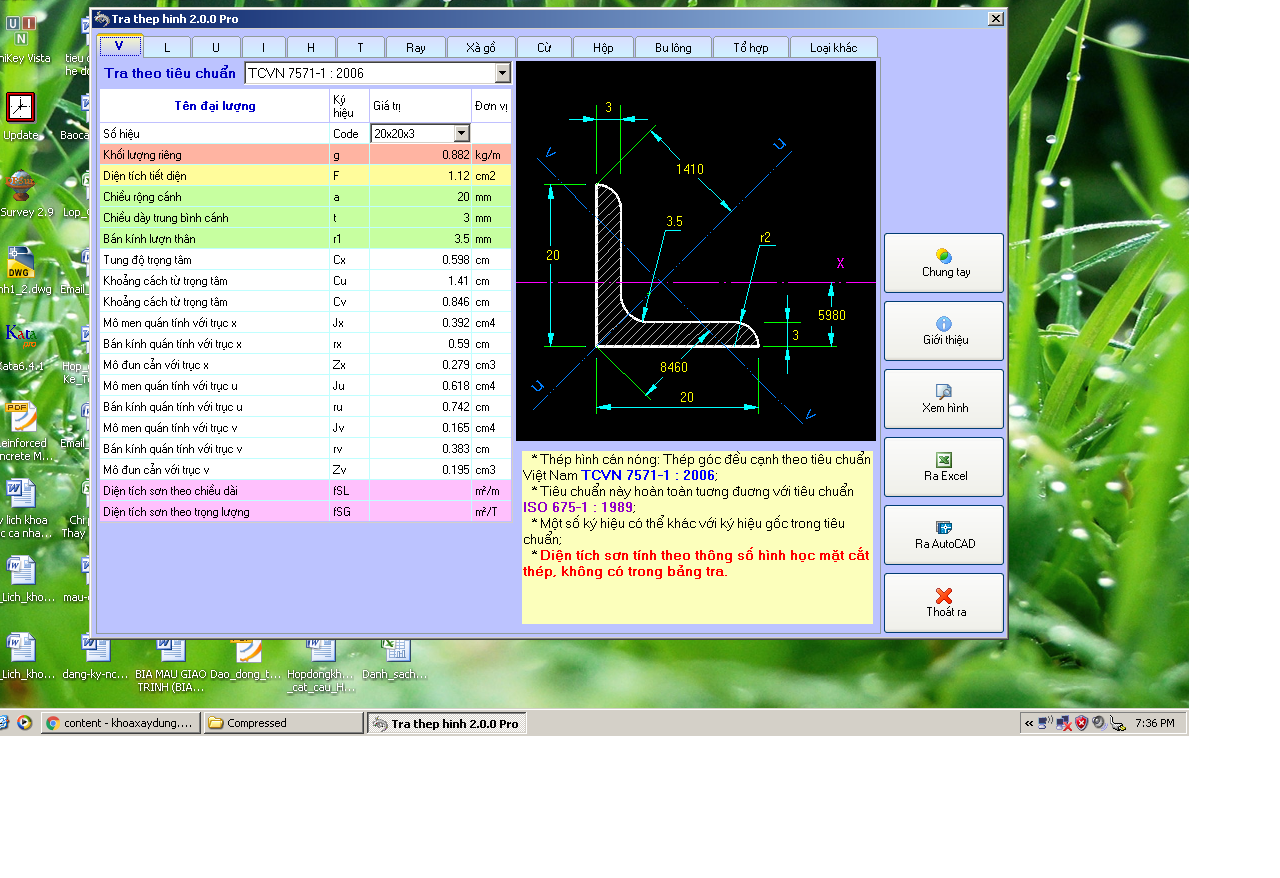The image size is (1280, 878).
Task: Click the Xem hình button
Action: click(944, 399)
